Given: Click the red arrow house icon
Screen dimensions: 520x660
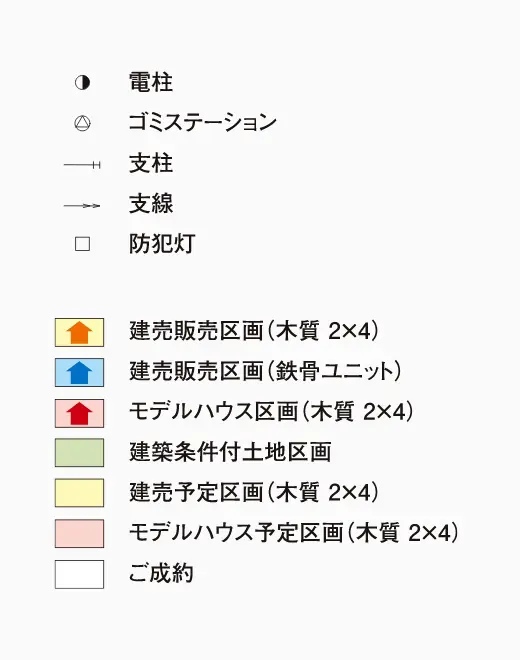Looking at the screenshot, I should tap(79, 413).
